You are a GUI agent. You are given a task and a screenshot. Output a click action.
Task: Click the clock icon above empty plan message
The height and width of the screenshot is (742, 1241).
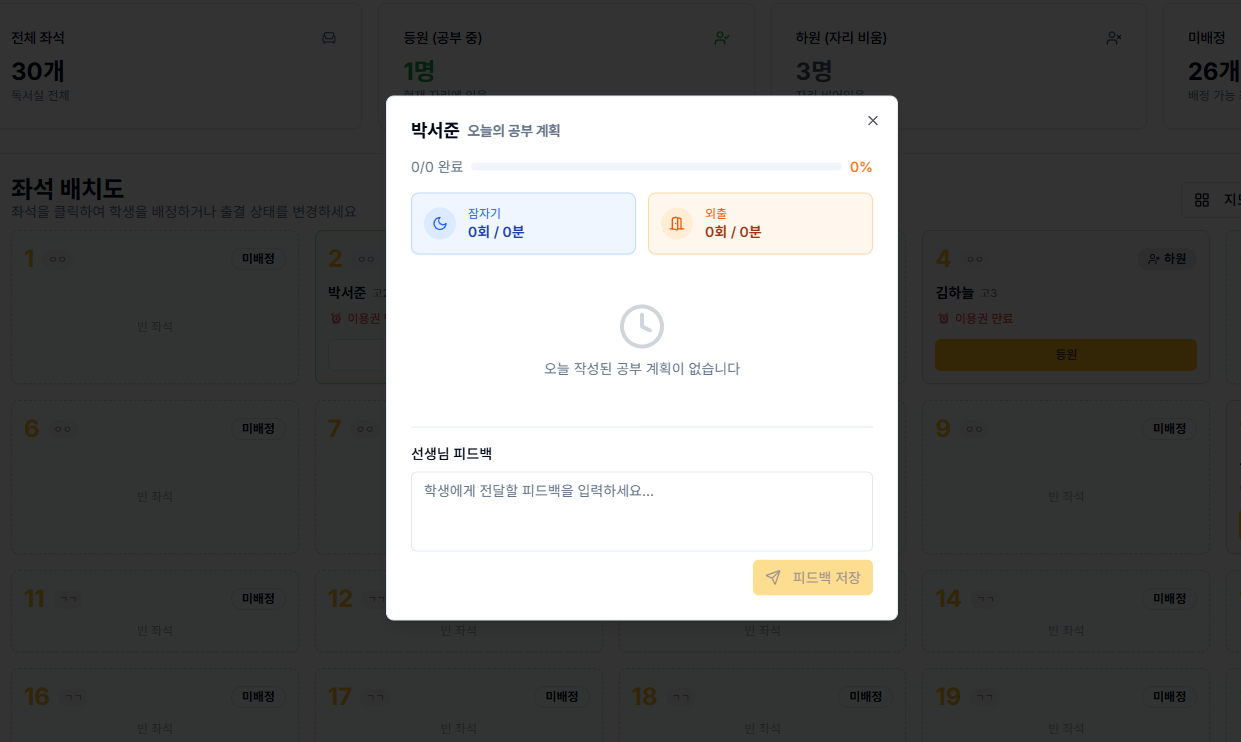click(x=642, y=326)
